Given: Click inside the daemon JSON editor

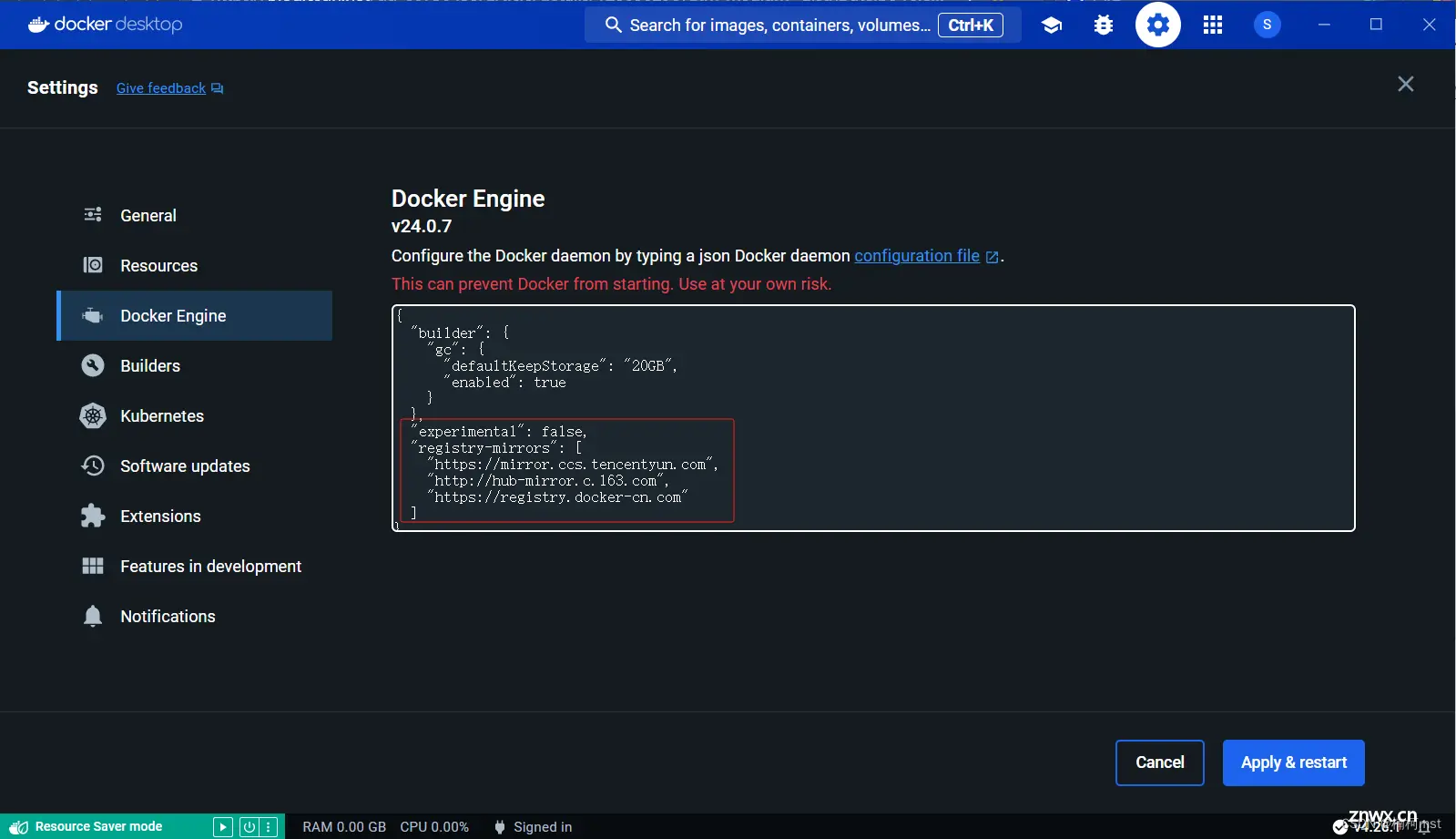Looking at the screenshot, I should (x=873, y=418).
